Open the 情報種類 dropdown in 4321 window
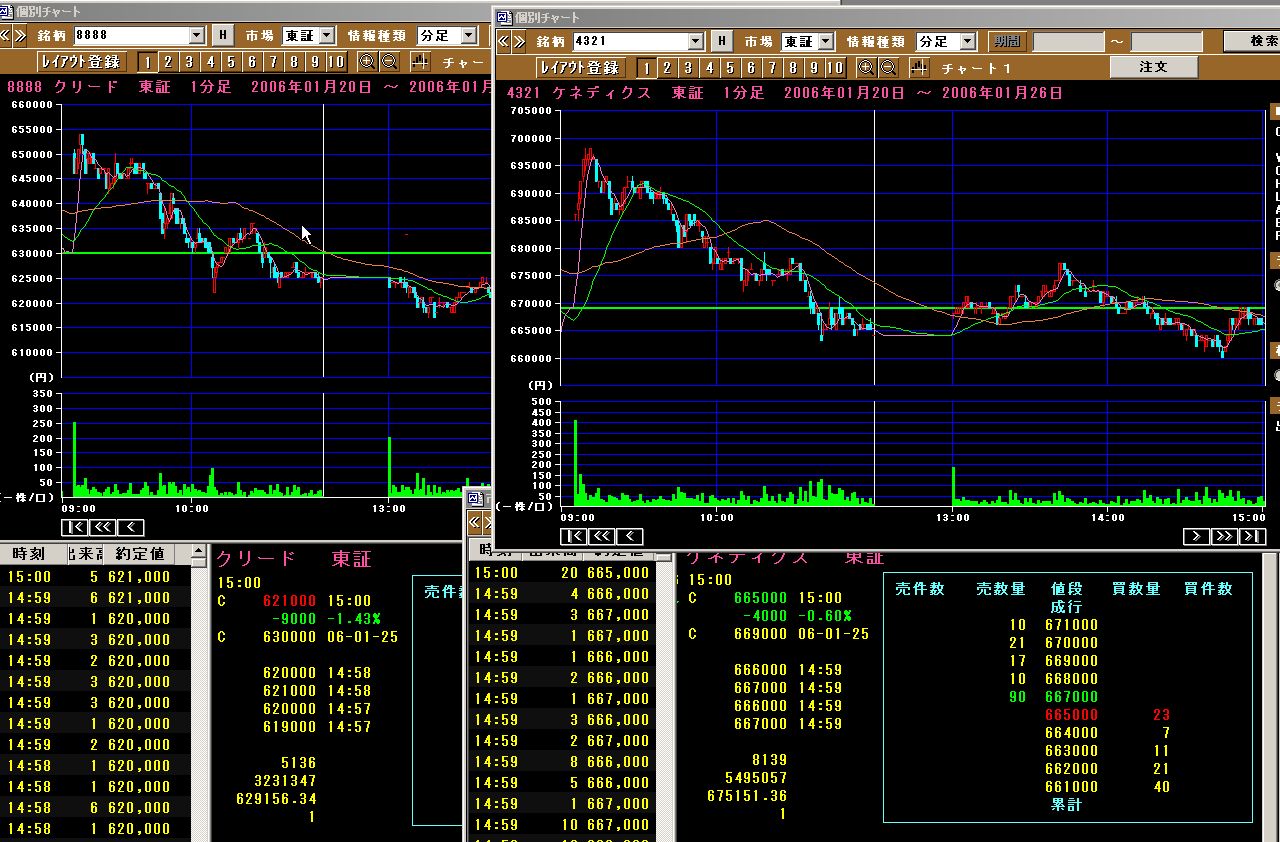The width and height of the screenshot is (1280, 842). [968, 41]
